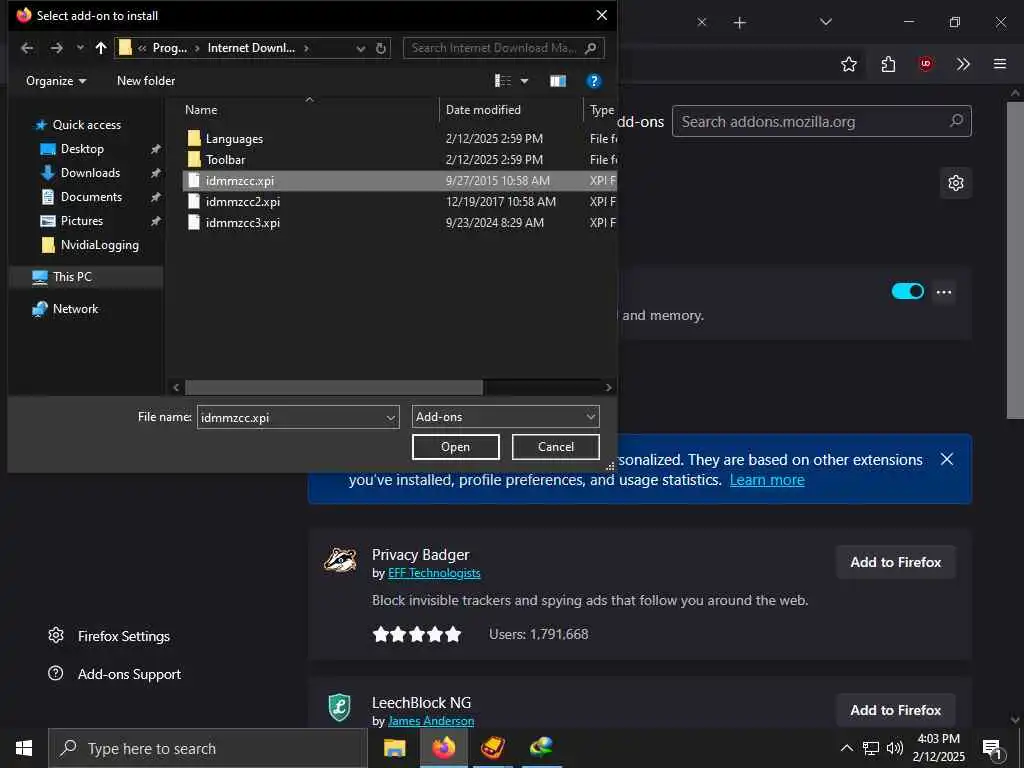Open James Anderson author link

pos(430,721)
